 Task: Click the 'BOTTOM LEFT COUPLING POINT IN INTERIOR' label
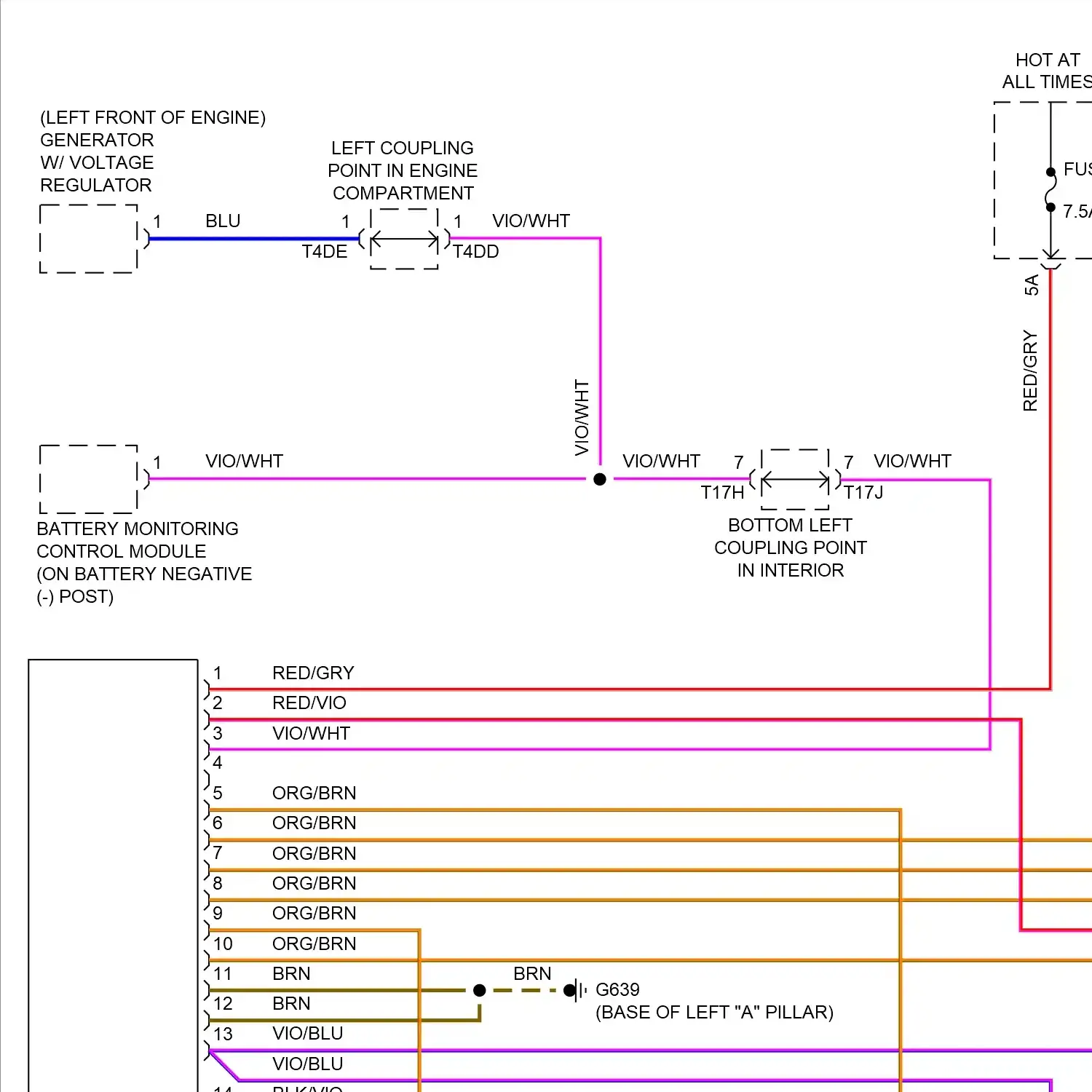click(x=791, y=547)
